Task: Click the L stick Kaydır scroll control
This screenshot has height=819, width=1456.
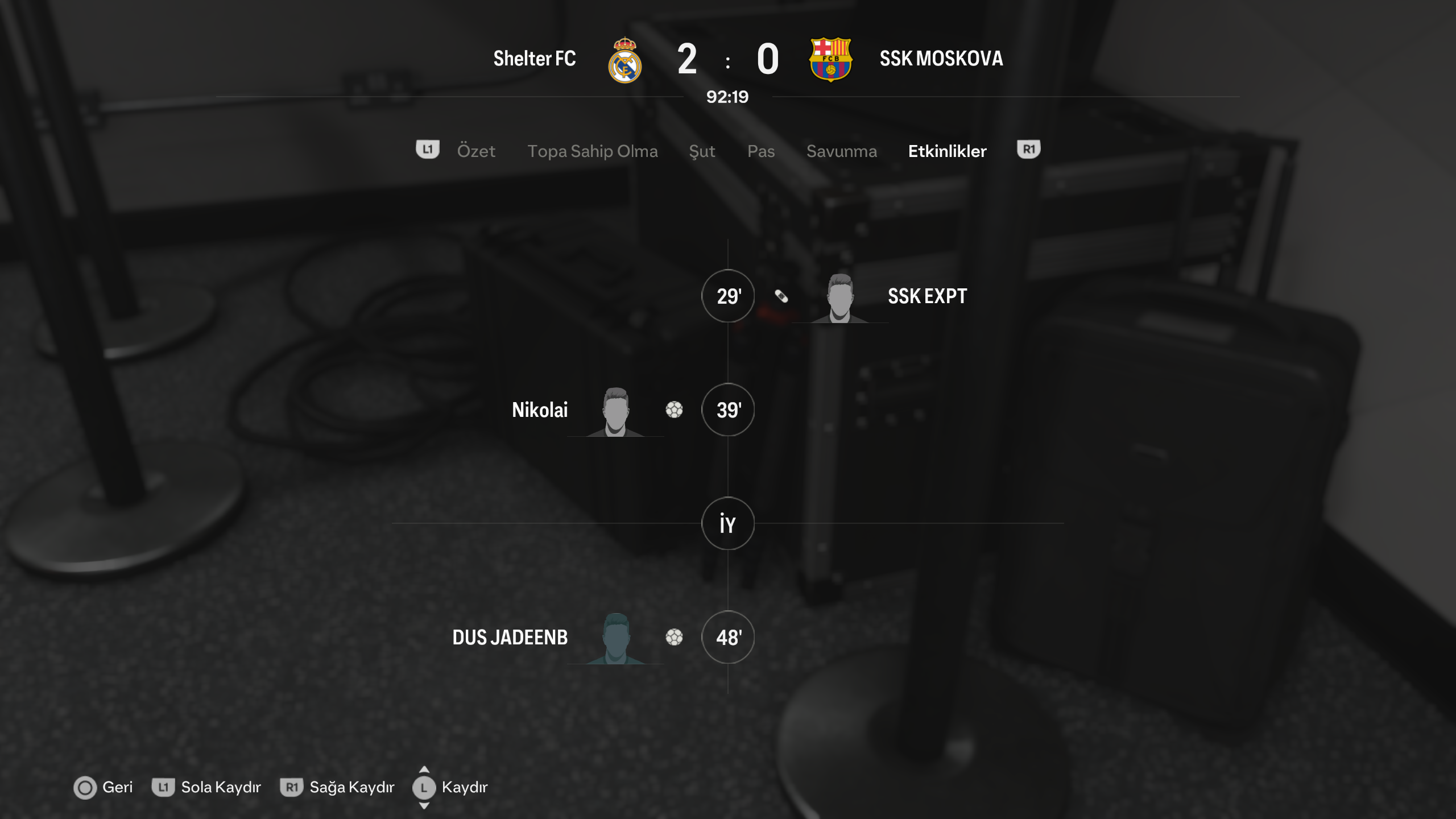Action: pos(424,788)
